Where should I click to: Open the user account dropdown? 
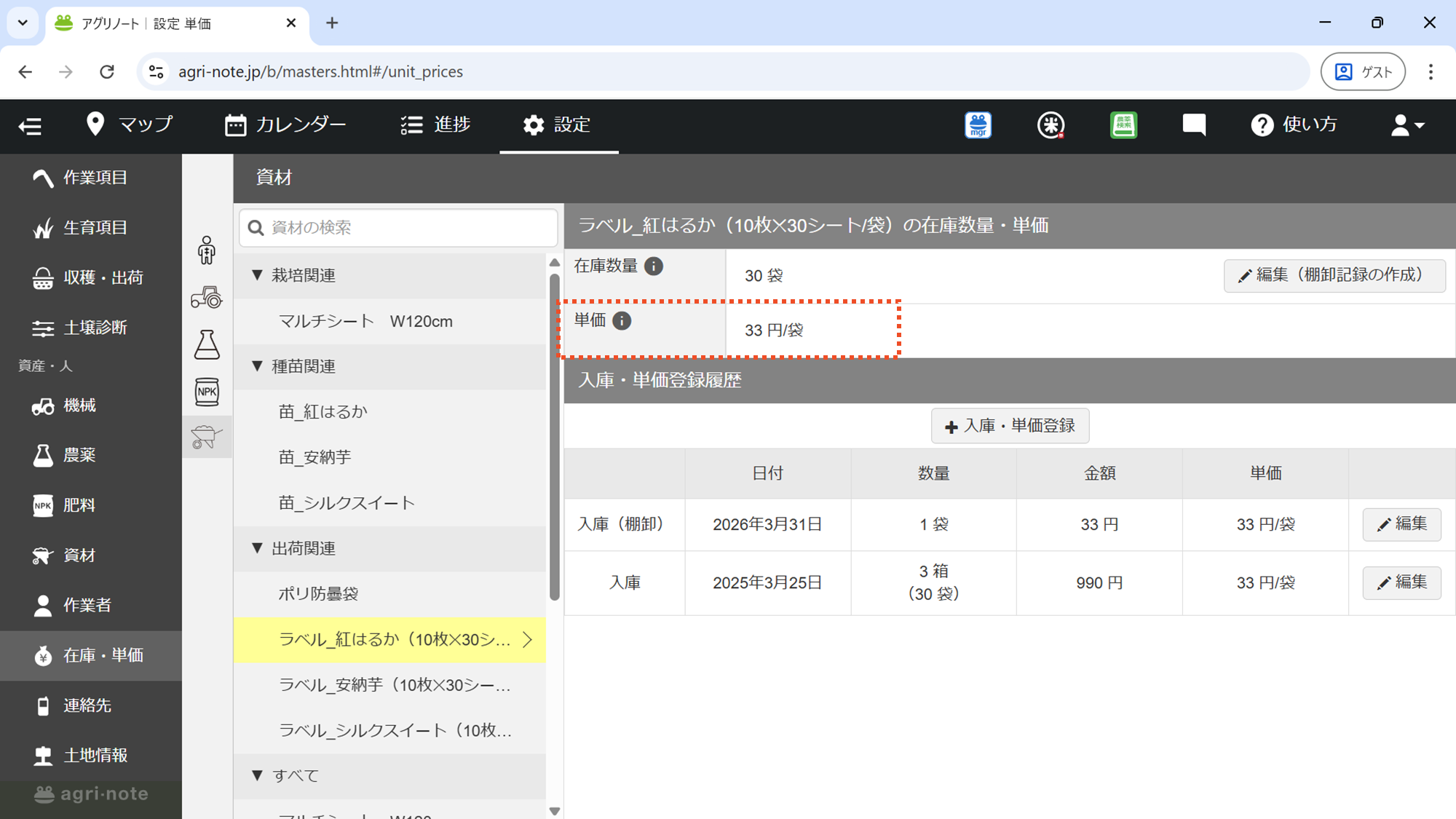[x=1407, y=125]
